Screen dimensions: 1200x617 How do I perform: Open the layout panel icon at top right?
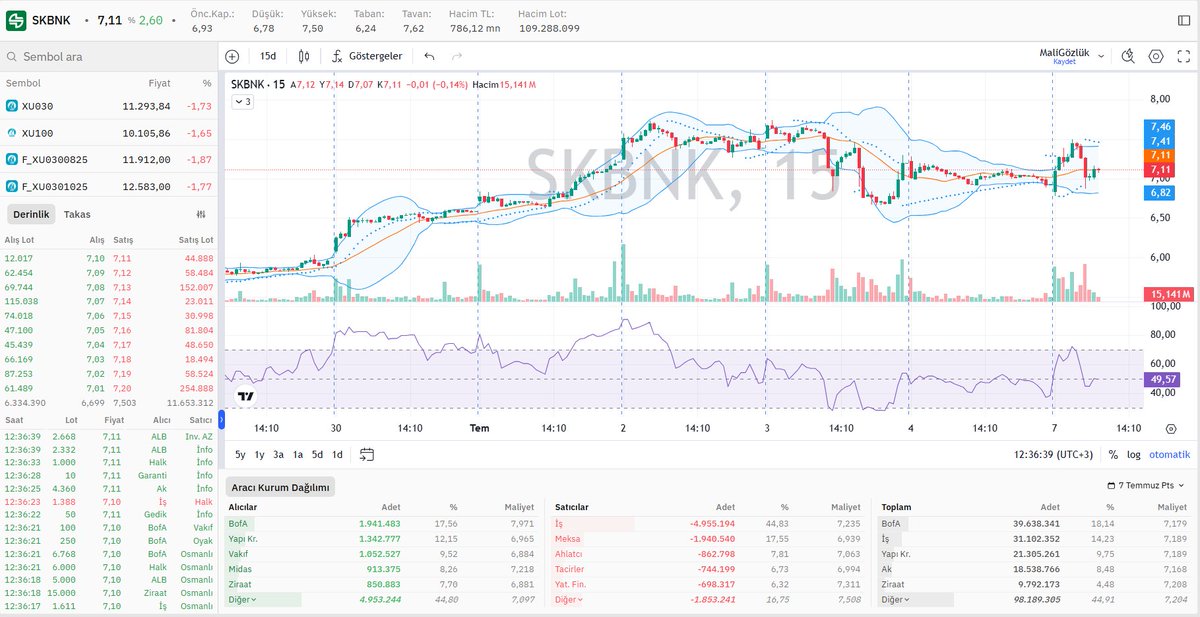pos(1184,20)
